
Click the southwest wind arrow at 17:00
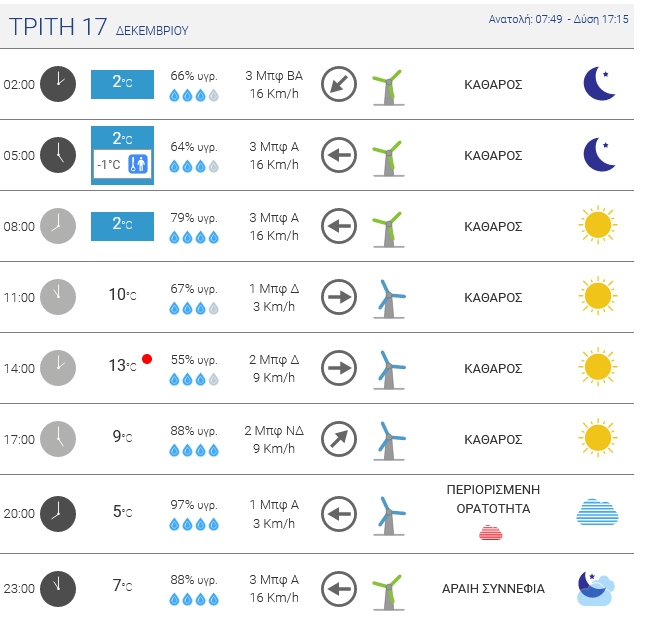(339, 438)
